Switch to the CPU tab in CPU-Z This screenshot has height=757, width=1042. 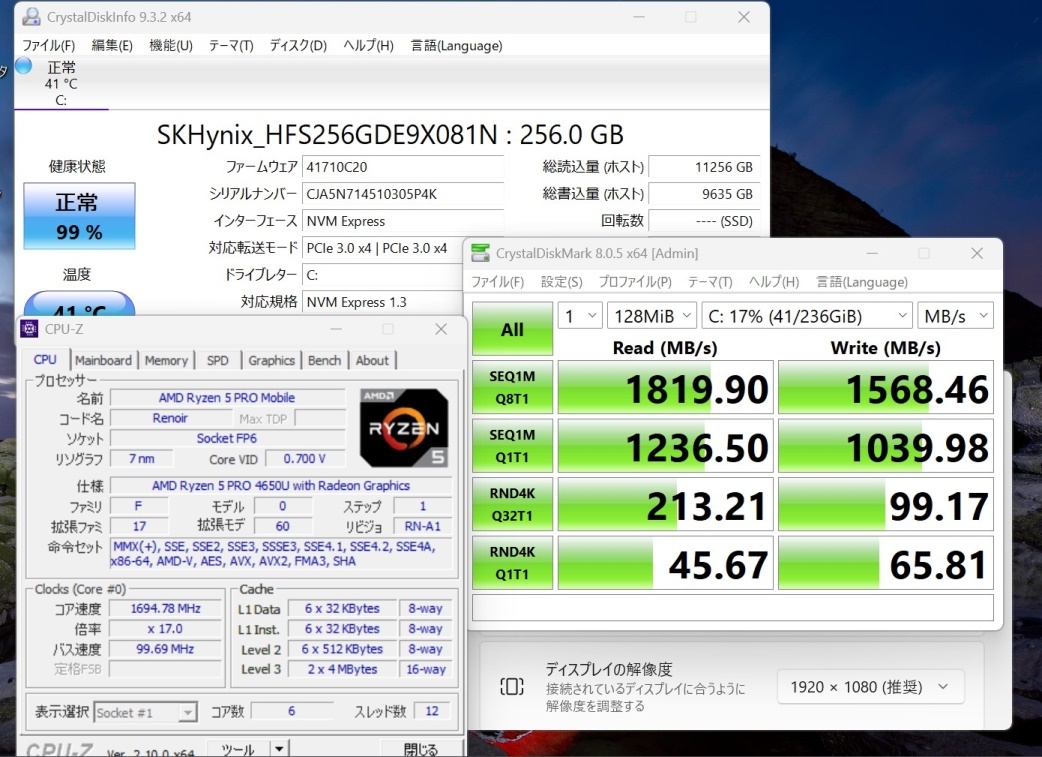pyautogui.click(x=45, y=360)
